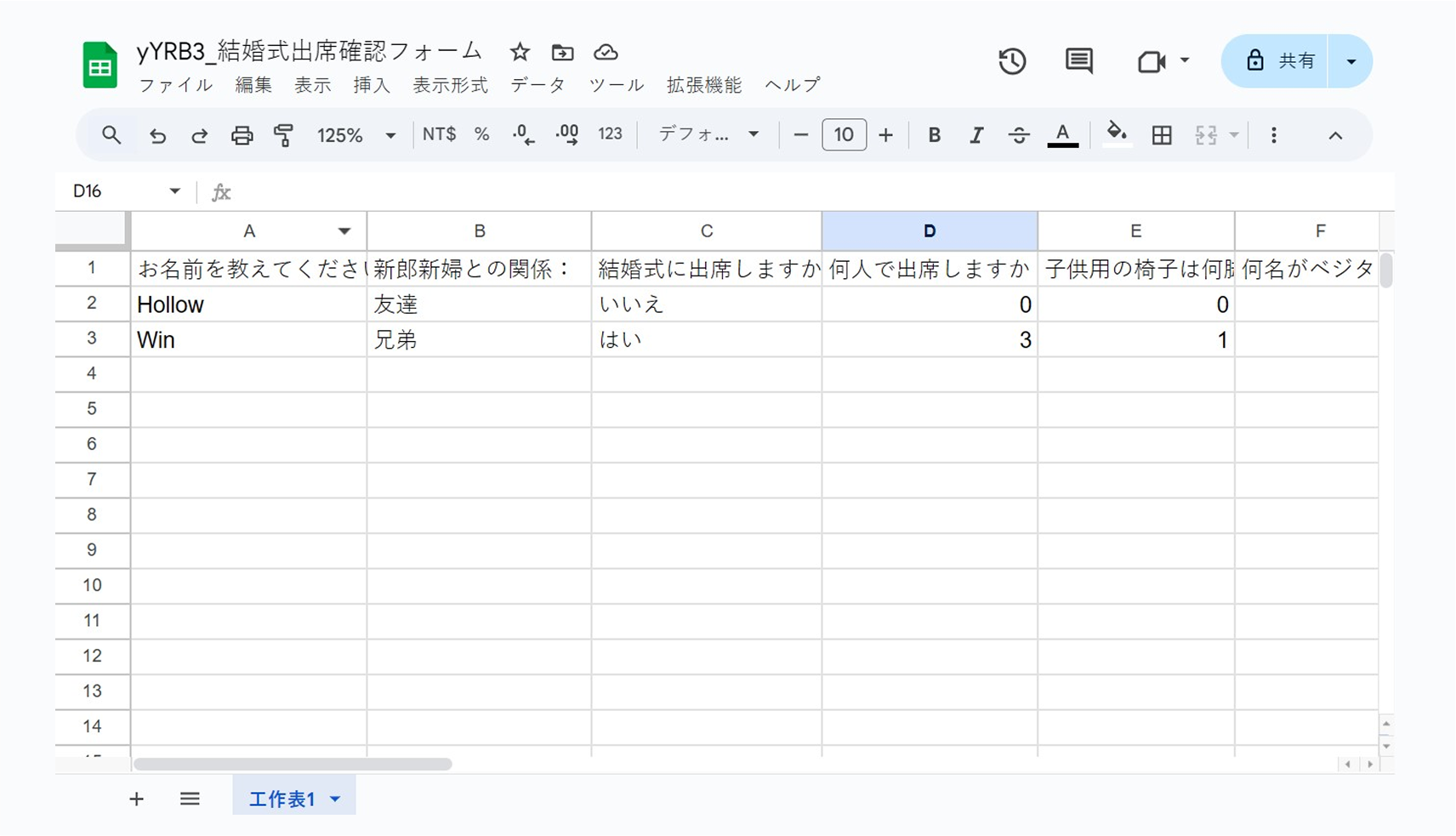Expand merge cells options arrow
This screenshot has width=1456, height=836.
(1233, 134)
